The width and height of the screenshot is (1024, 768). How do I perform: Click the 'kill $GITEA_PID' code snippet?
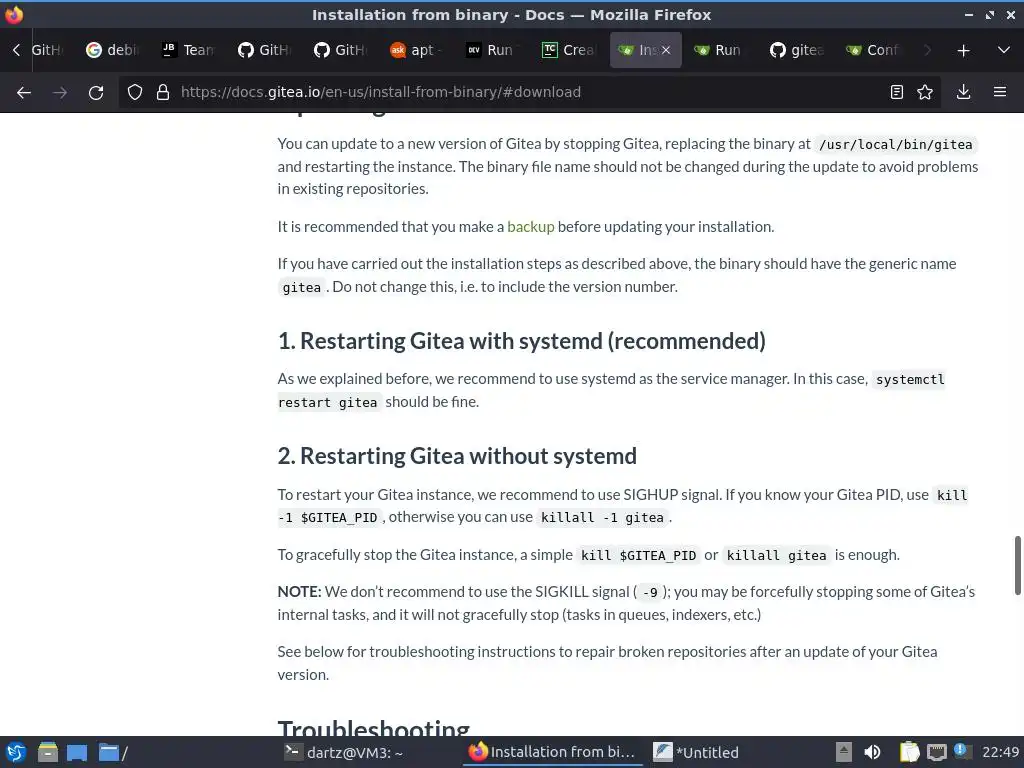[638, 556]
